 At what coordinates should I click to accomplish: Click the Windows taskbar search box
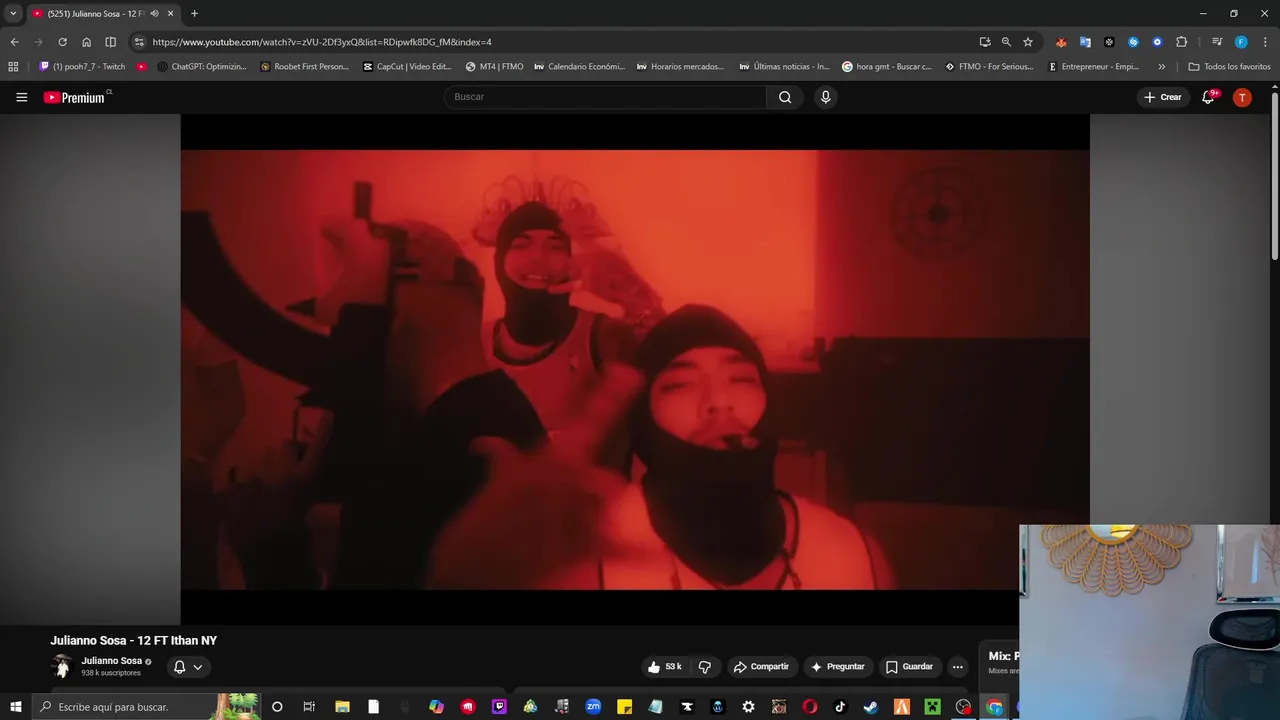(x=146, y=707)
